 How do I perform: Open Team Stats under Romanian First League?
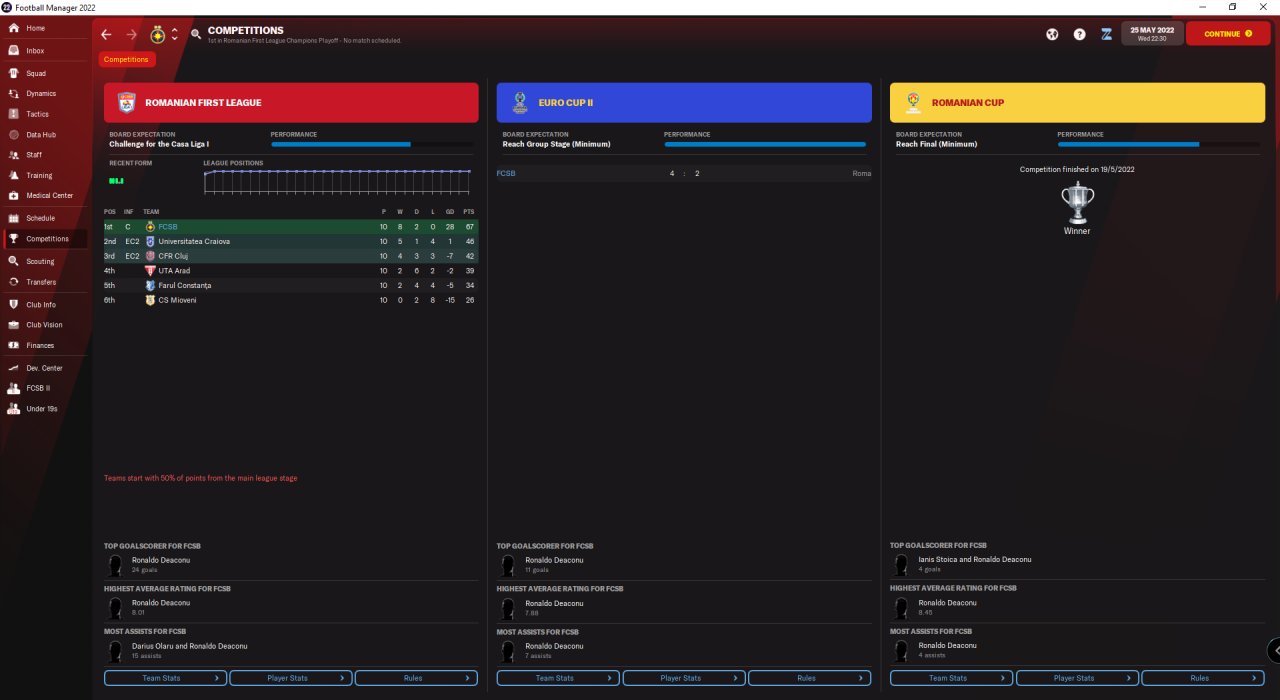(165, 678)
